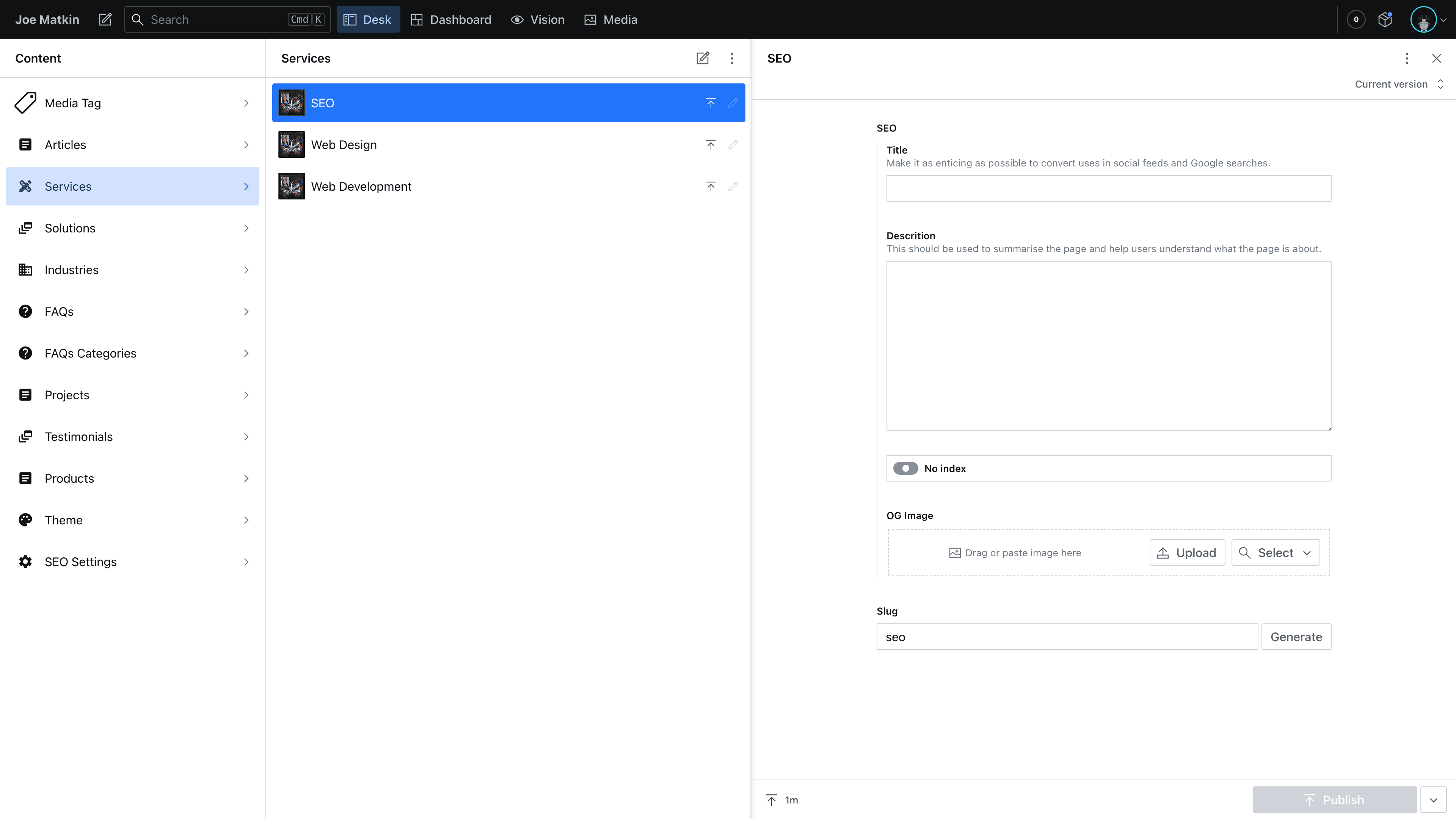
Task: Click the compose icon beside Joe Matkin
Action: click(x=105, y=19)
